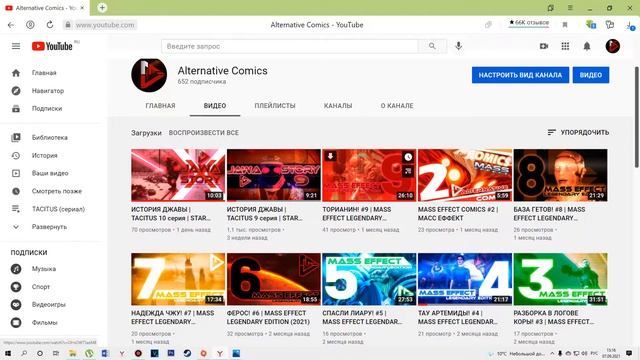
Task: Click ВОСПРОИЗВЕСТИ ВСЕ
Action: coord(204,133)
